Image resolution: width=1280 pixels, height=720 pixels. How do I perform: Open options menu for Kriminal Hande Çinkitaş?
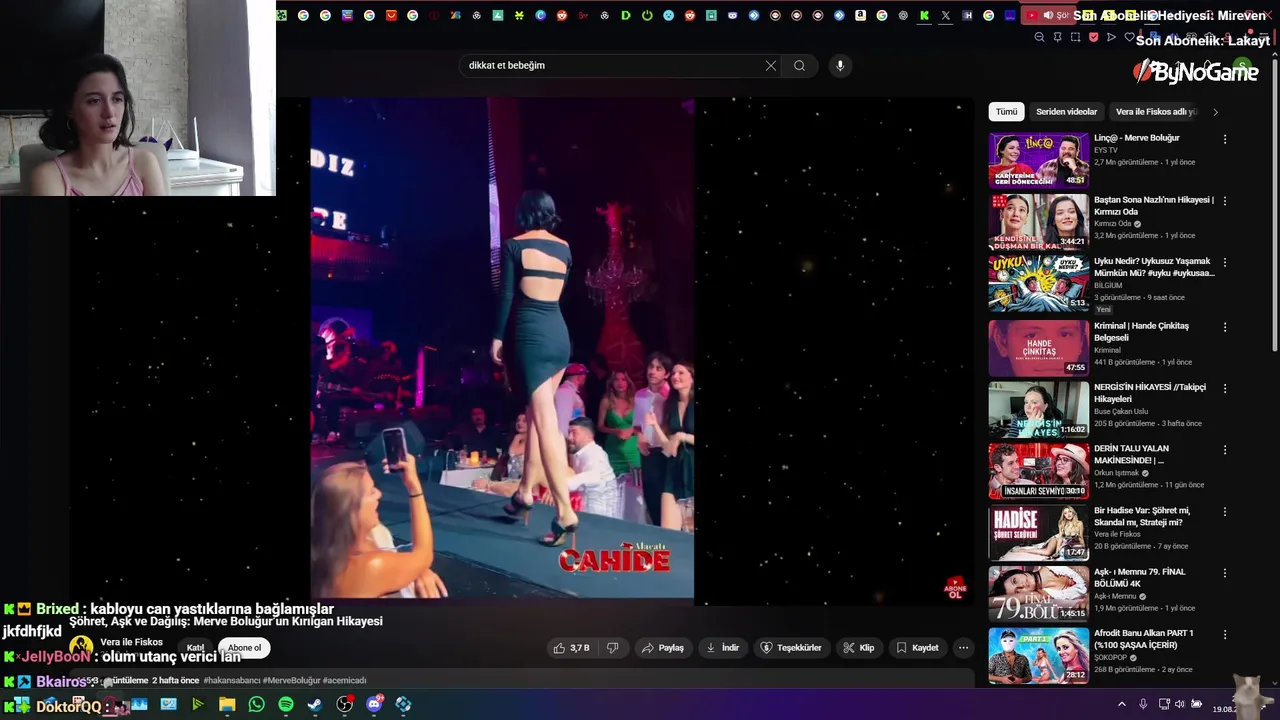[x=1225, y=327]
